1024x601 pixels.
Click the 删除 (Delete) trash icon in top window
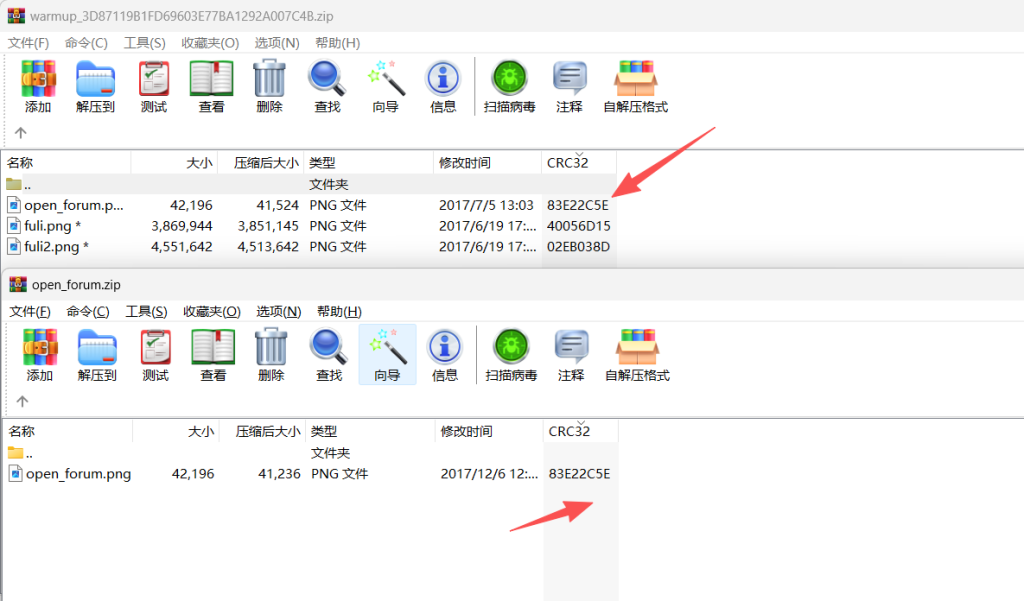click(x=269, y=86)
